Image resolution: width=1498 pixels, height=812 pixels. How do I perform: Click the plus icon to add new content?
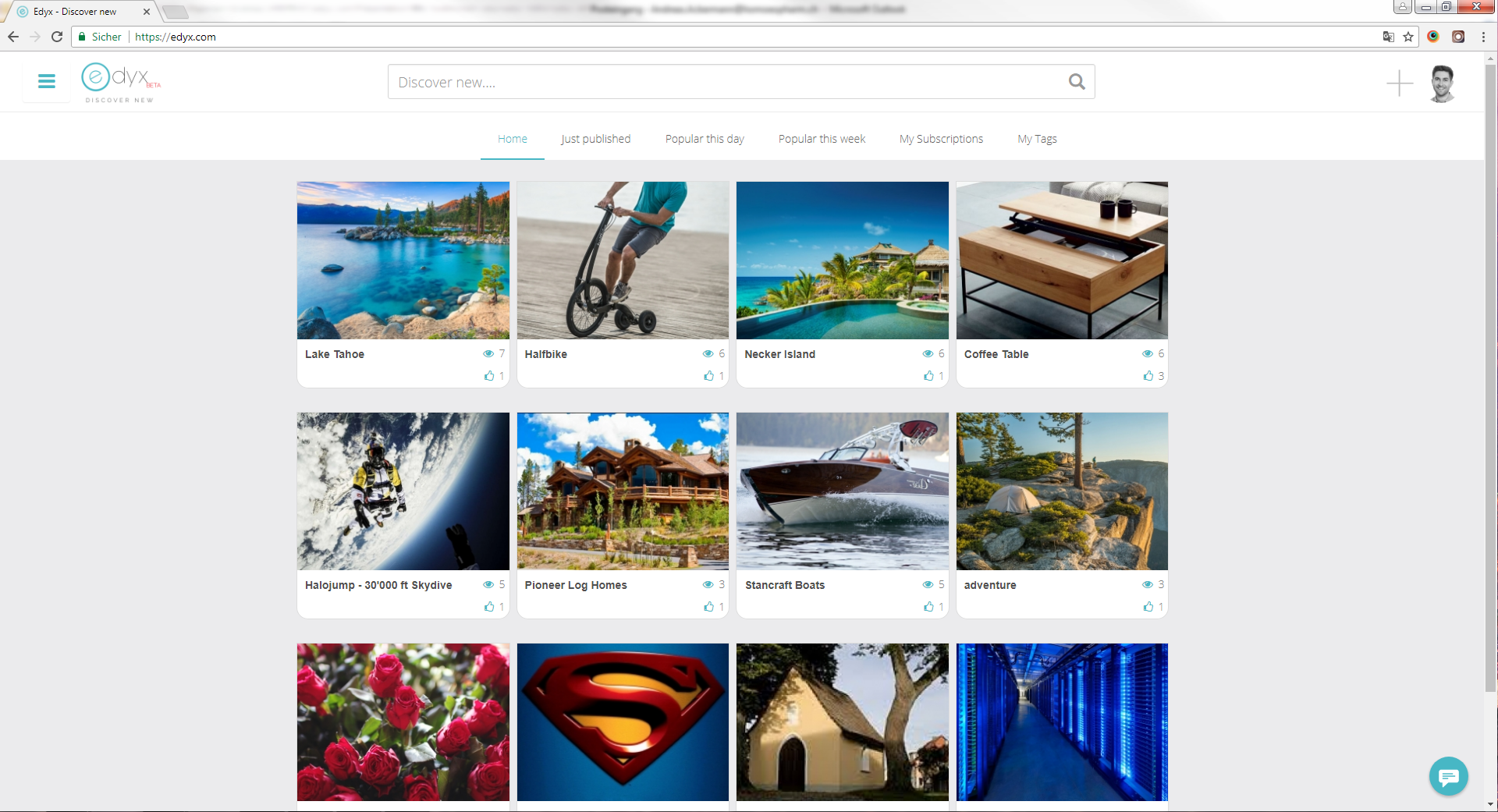[1399, 83]
